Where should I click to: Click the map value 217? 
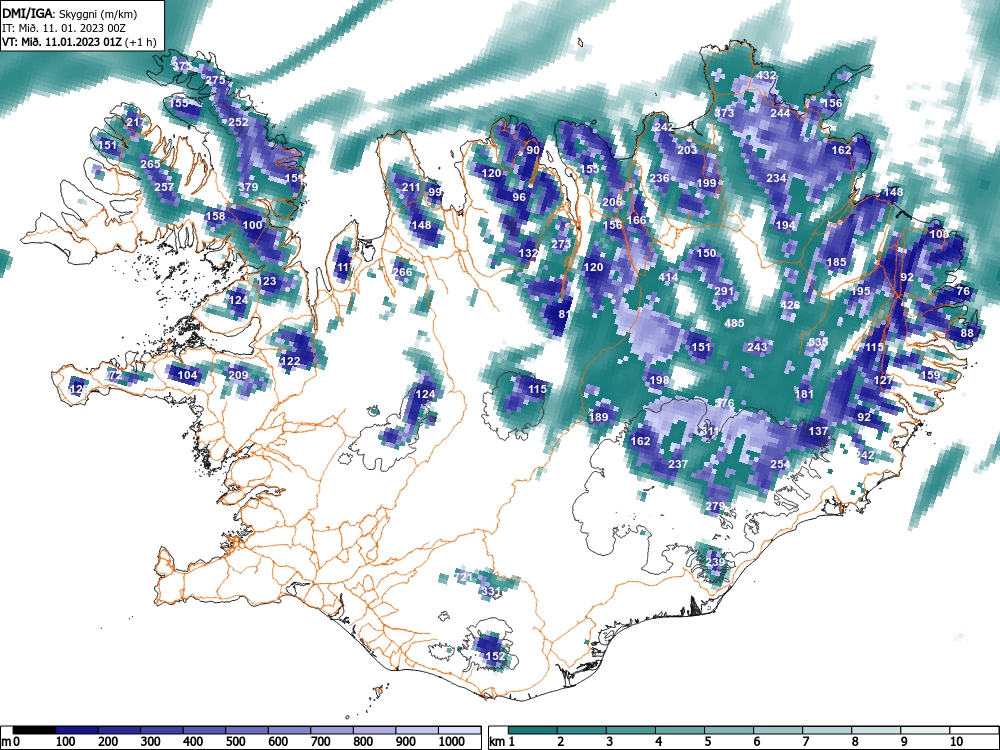pos(135,122)
